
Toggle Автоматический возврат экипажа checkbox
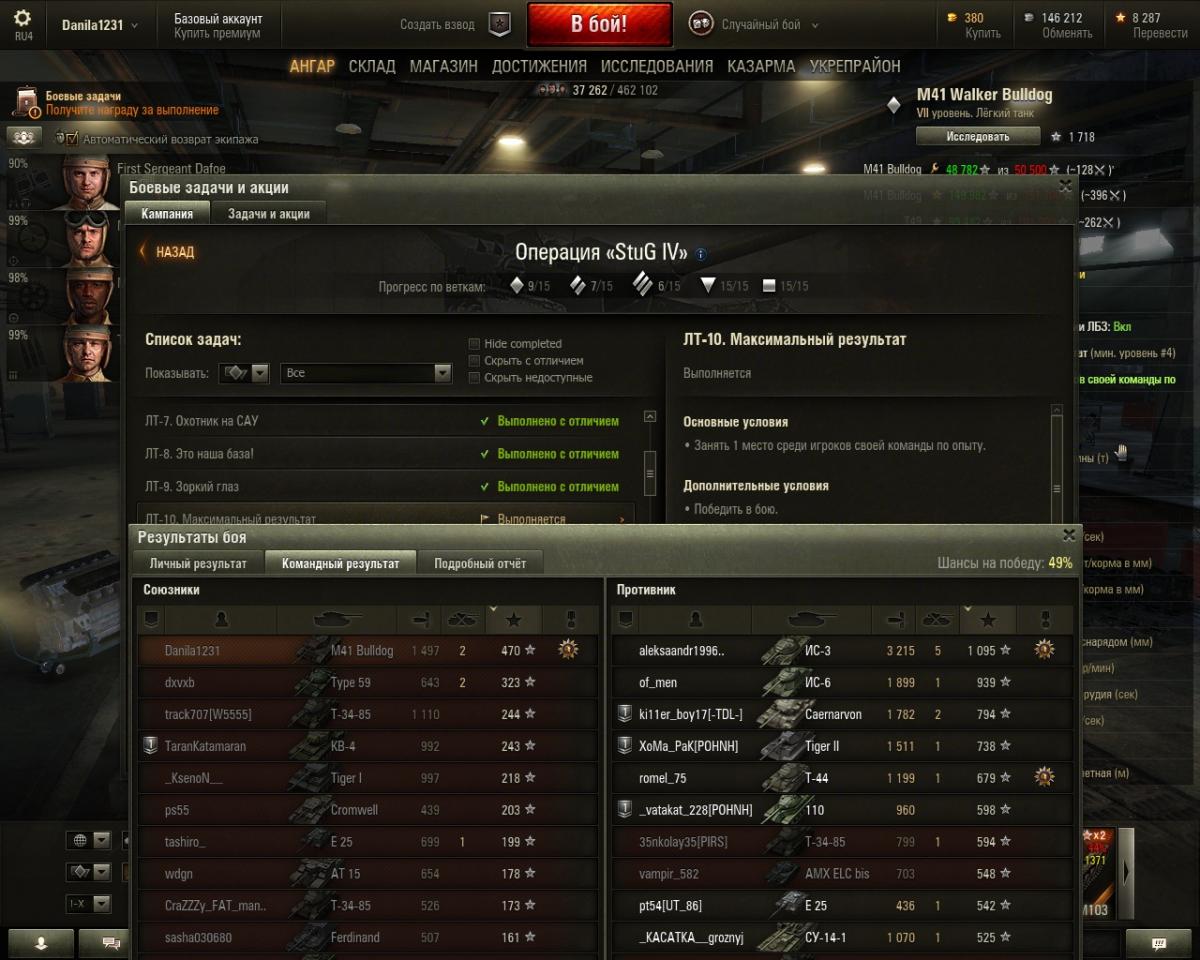[x=72, y=139]
